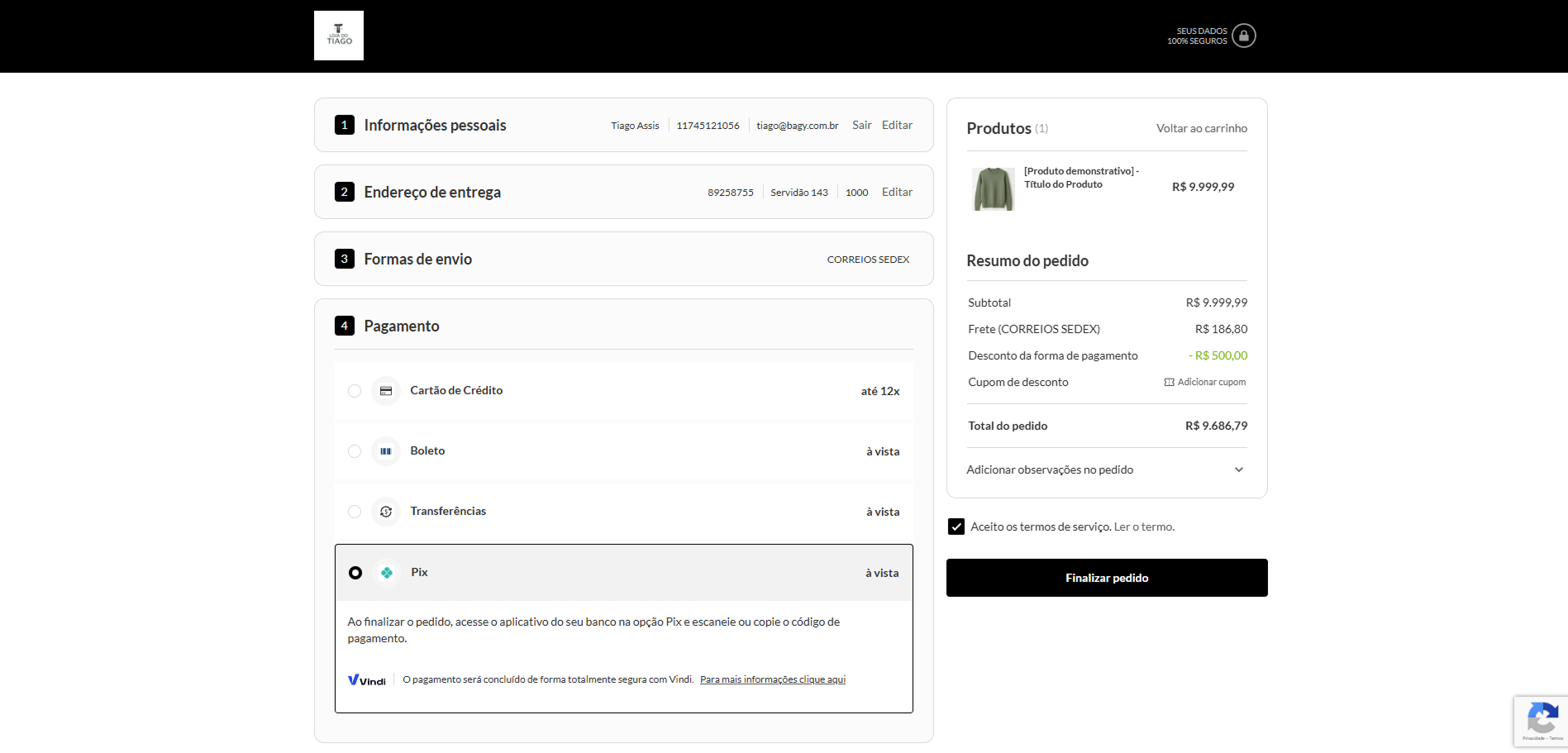
Task: Select the Cartão de Crédito radio button
Action: [355, 391]
